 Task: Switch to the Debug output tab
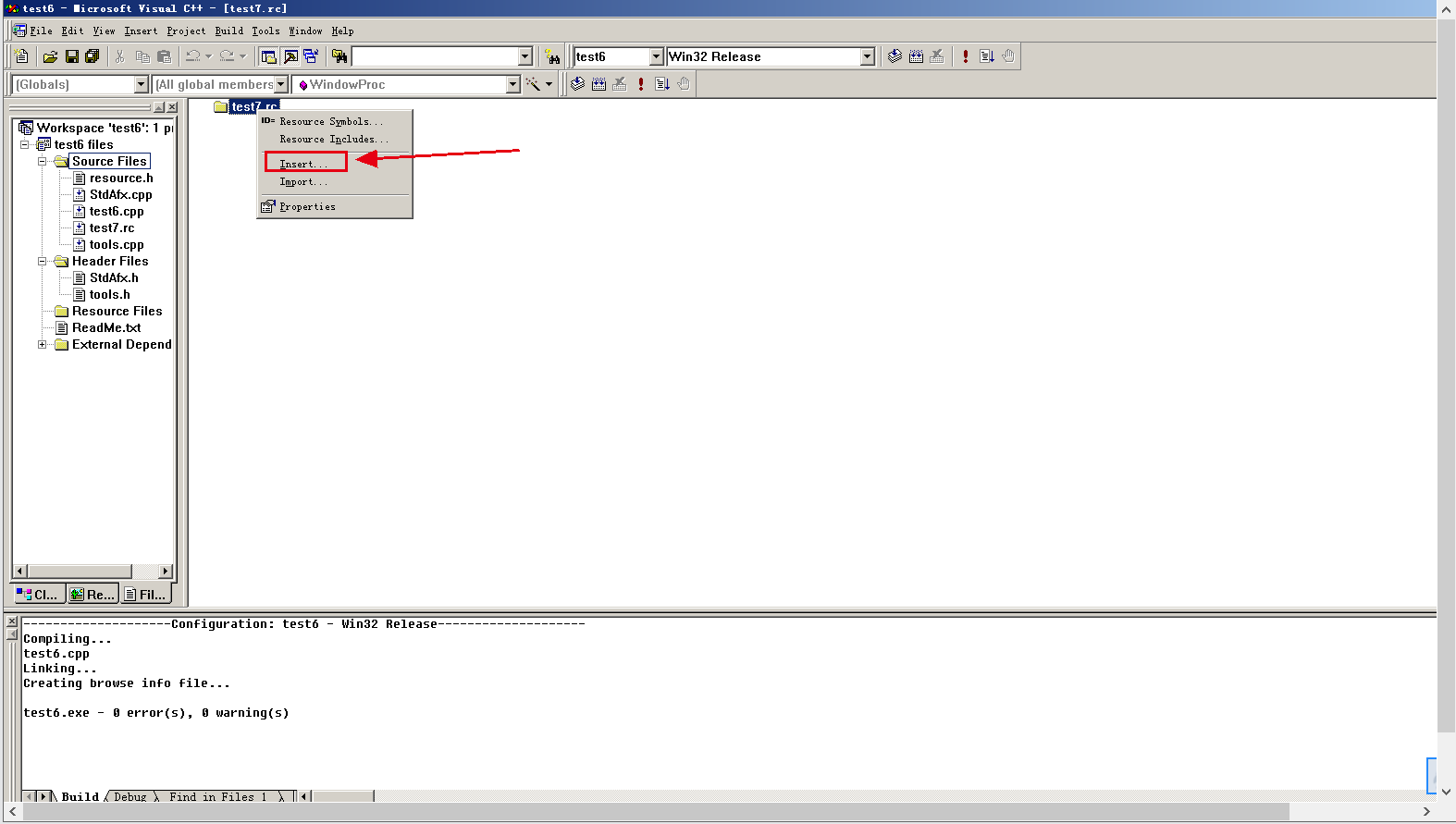(x=130, y=796)
